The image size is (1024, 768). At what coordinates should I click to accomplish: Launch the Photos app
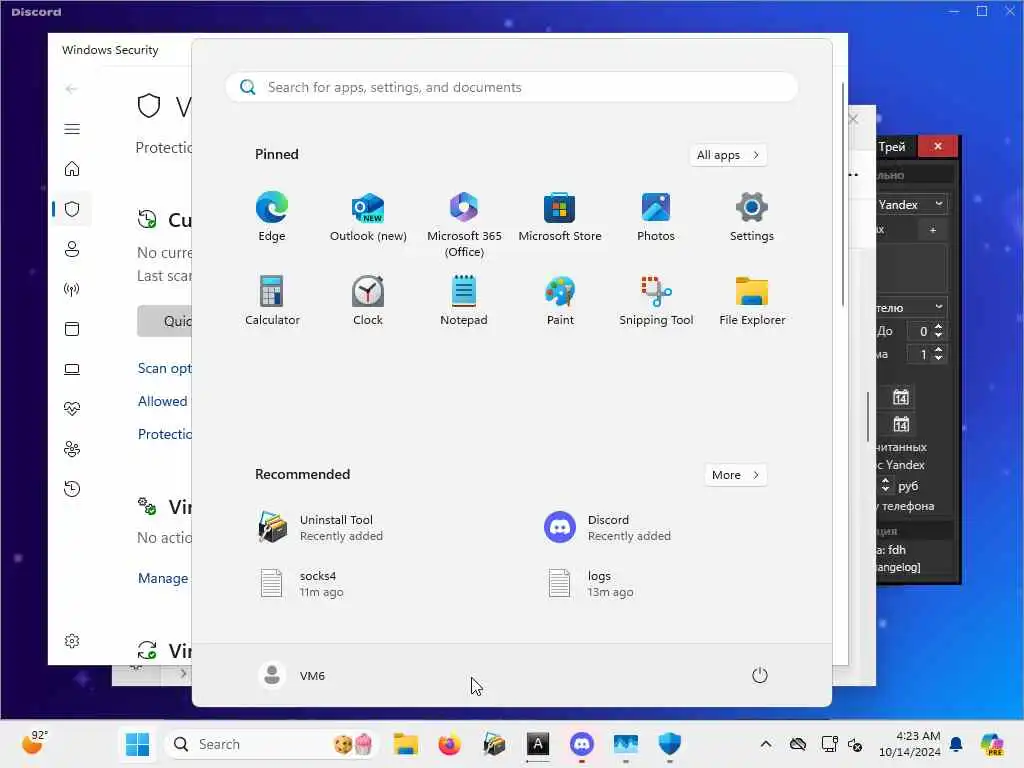tap(656, 217)
